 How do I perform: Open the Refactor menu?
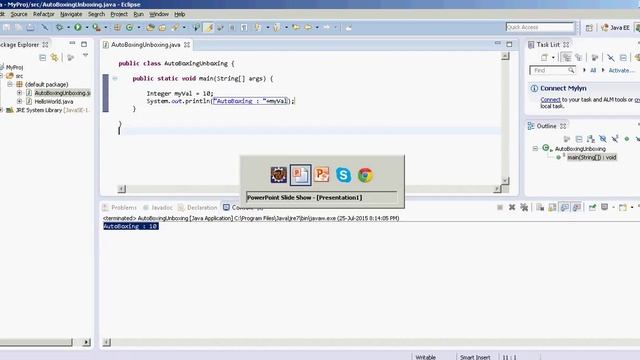pos(43,14)
